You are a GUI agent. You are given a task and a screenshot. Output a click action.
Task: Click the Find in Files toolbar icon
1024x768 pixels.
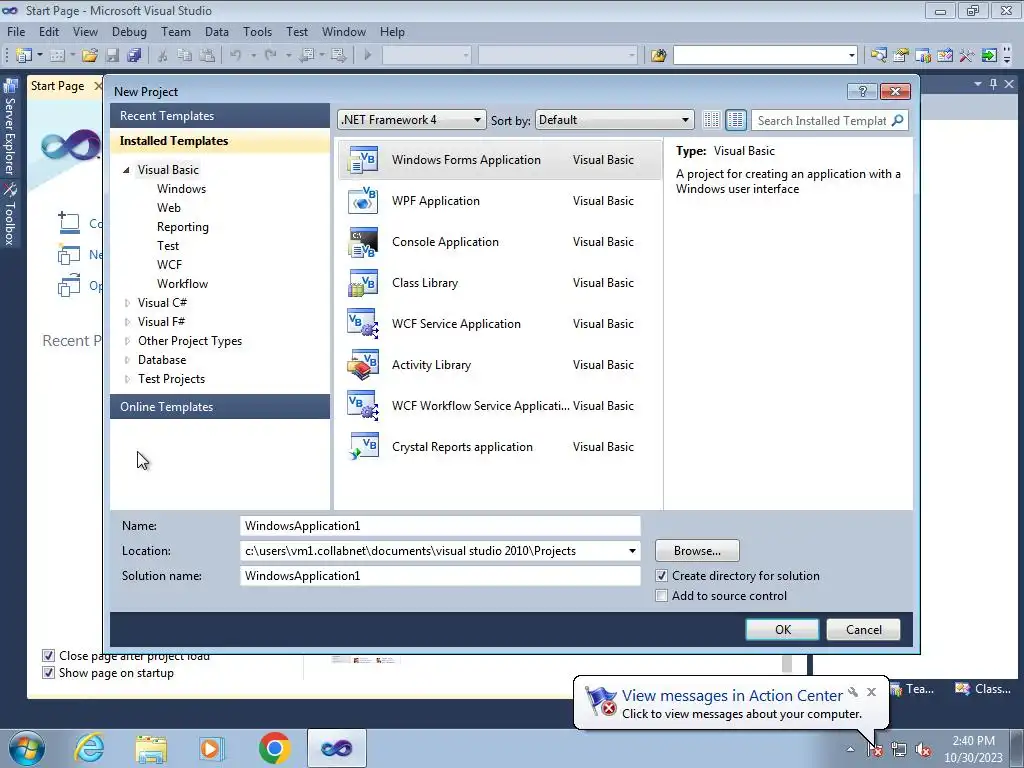pos(658,56)
